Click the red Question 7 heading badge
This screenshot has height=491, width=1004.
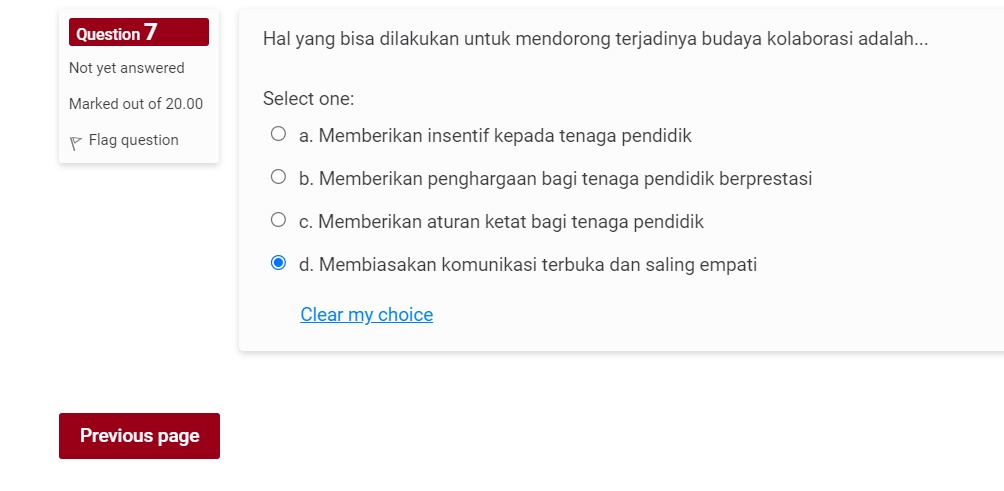point(139,32)
